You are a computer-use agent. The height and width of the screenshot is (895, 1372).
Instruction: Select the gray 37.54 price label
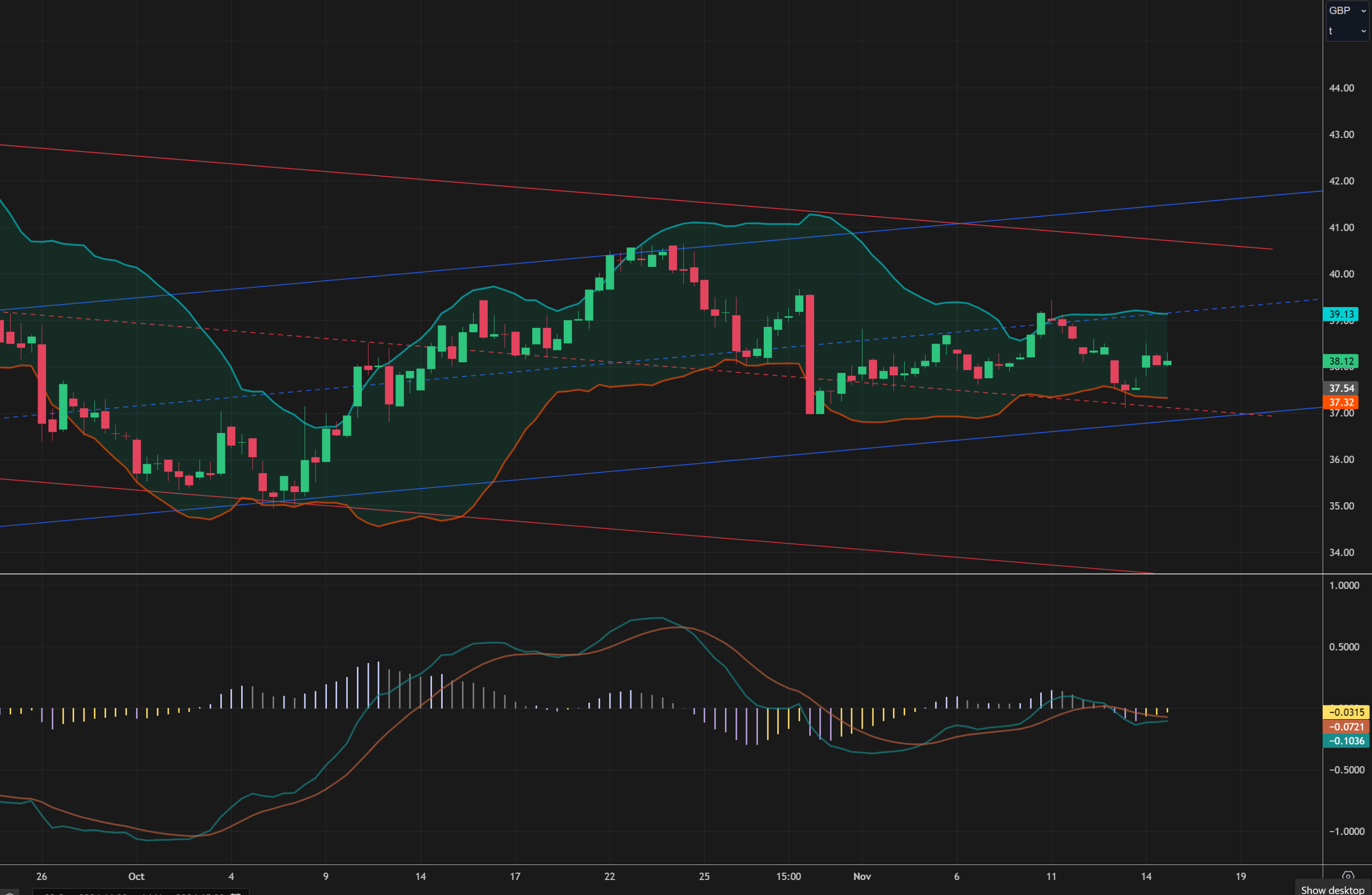tap(1341, 389)
